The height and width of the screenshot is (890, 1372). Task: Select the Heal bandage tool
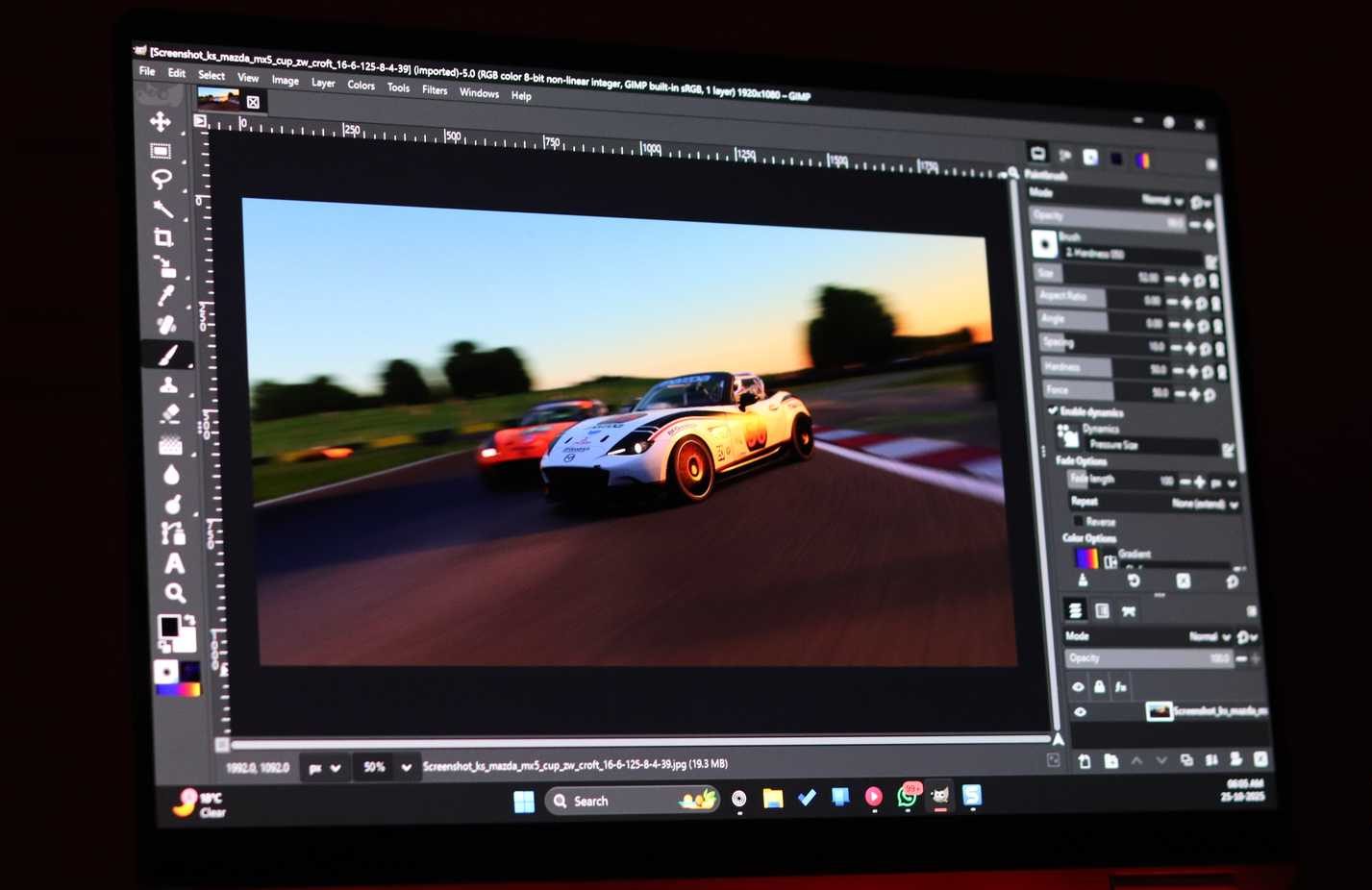(167, 325)
